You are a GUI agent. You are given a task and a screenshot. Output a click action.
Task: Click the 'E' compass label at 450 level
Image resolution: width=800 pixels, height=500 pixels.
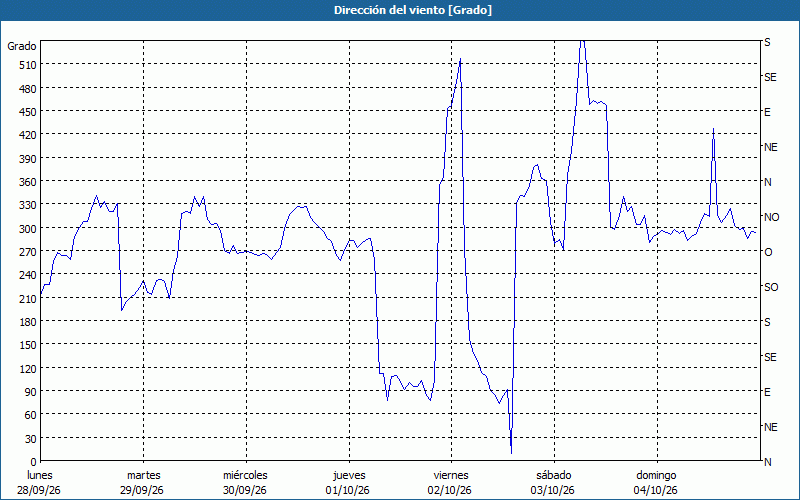(x=767, y=112)
